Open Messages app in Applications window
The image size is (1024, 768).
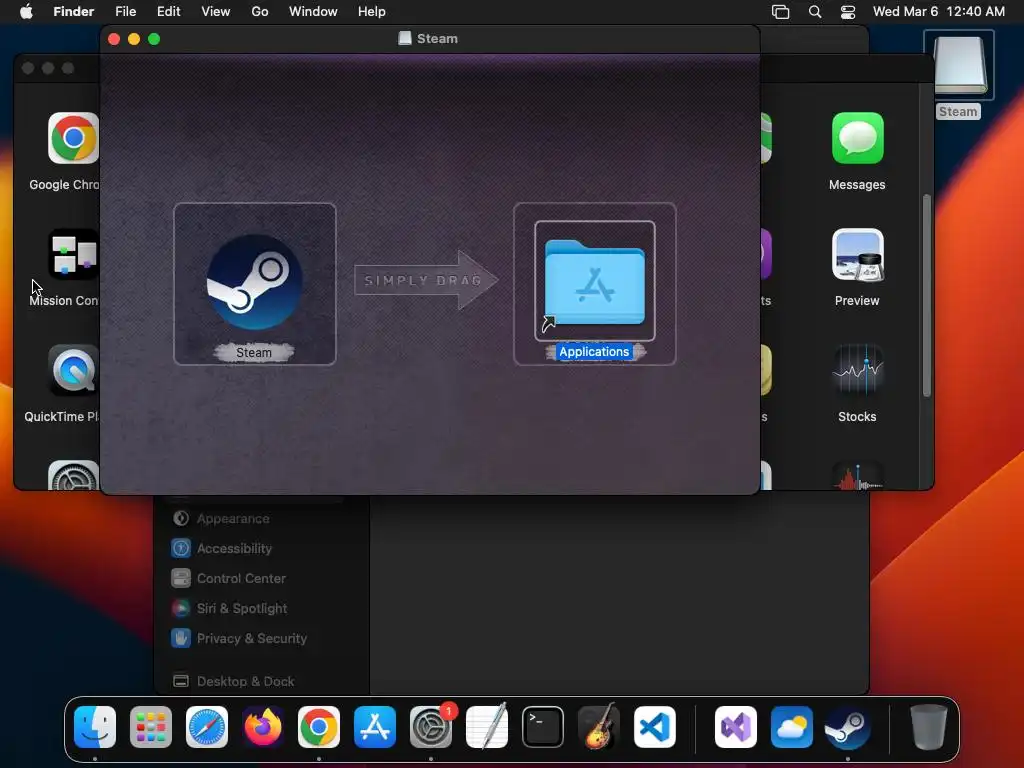click(x=857, y=138)
